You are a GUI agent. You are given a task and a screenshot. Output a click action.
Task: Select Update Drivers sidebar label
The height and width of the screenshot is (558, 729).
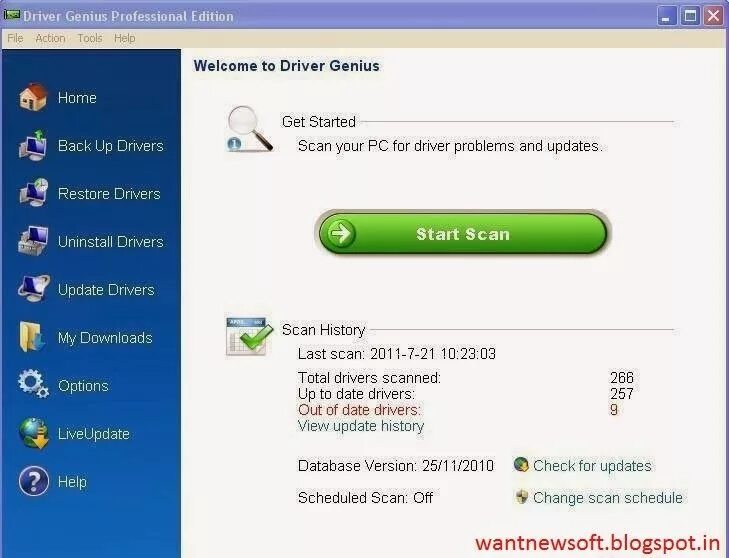106,290
